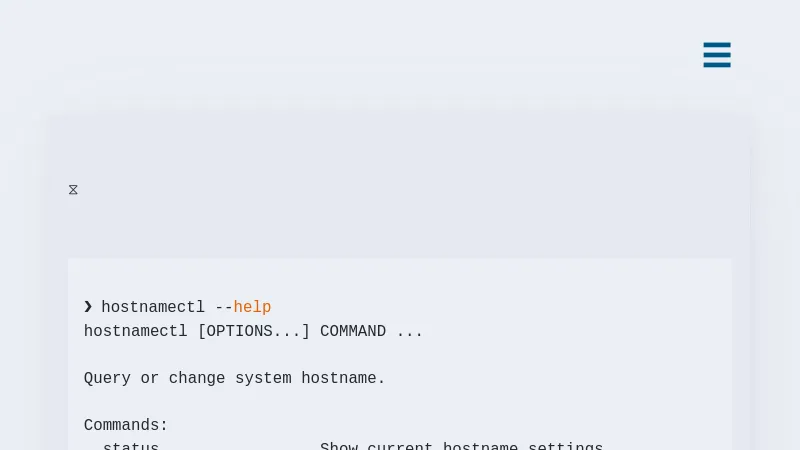Click the word "COMMAND" in usage line
This screenshot has width=800, height=450.
[353, 331]
